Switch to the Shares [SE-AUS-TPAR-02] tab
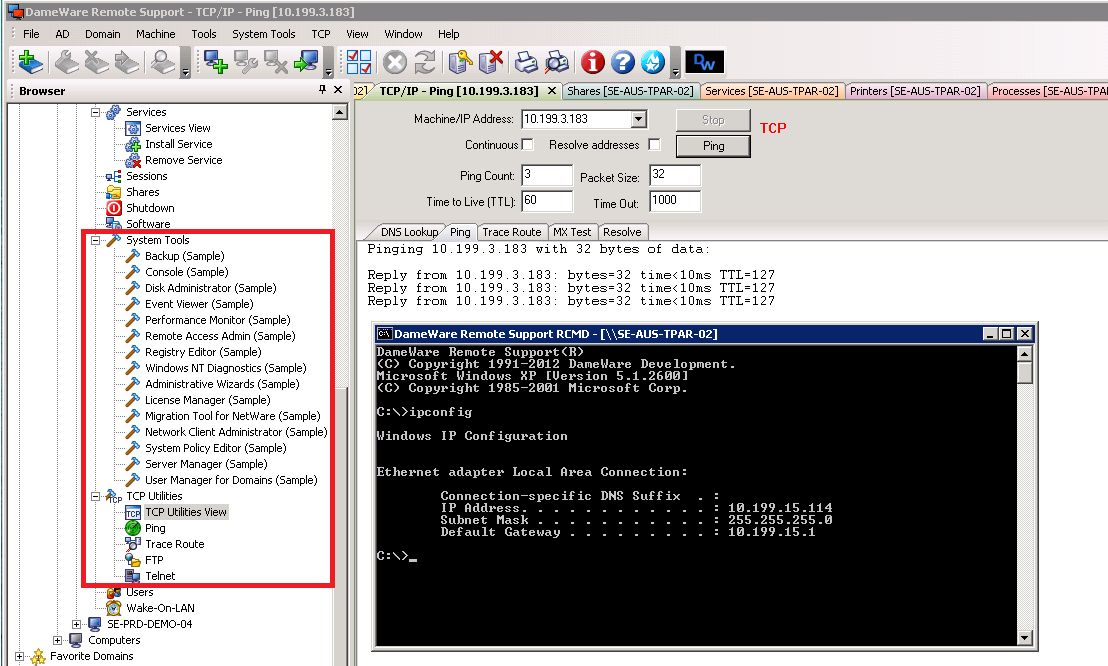The image size is (1108, 666). coord(630,91)
